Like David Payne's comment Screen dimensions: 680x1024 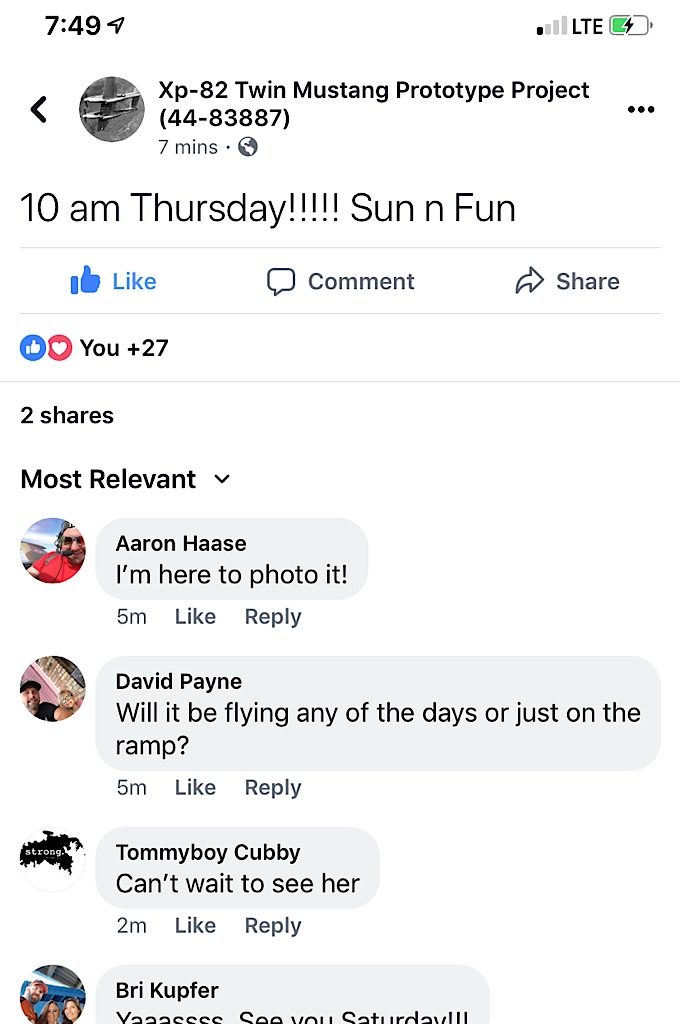tap(195, 788)
